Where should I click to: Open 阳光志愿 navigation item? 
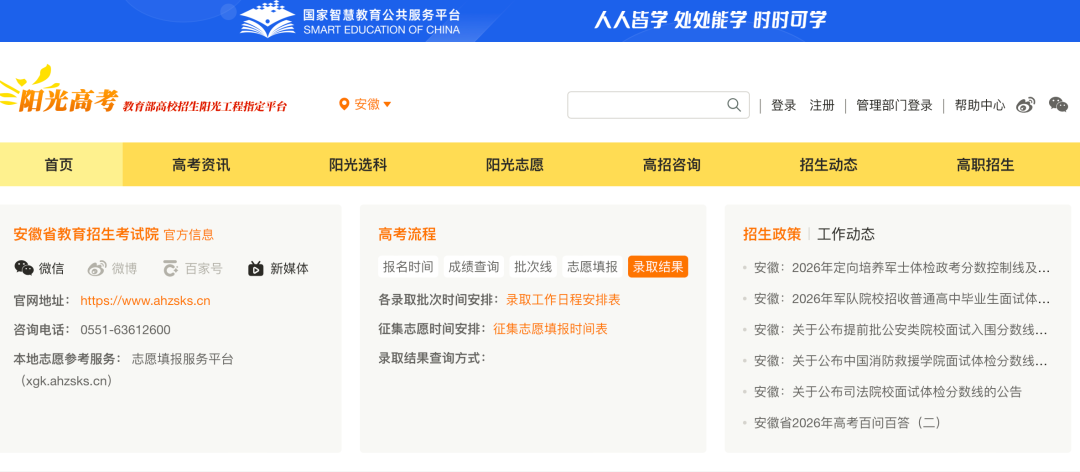pyautogui.click(x=515, y=165)
